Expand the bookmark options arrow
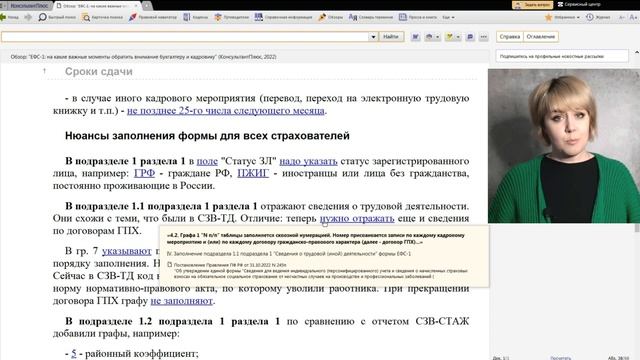The image size is (640, 360). tap(458, 37)
